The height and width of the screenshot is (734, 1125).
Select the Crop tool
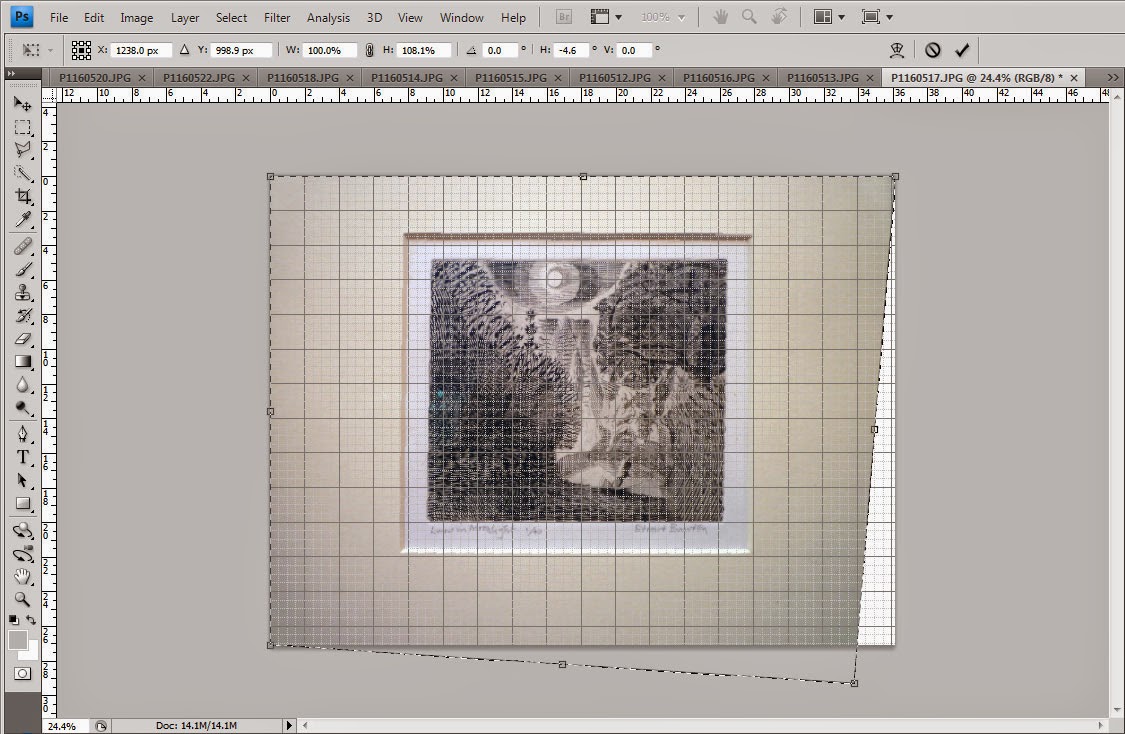pyautogui.click(x=23, y=196)
